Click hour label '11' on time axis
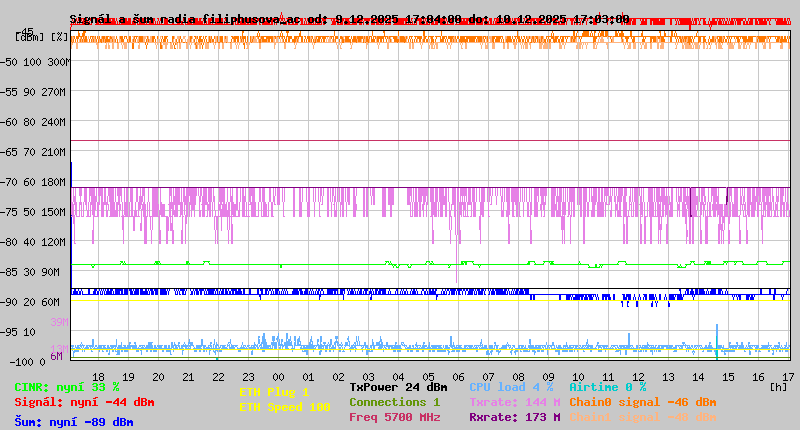This screenshot has width=800, height=430. tap(608, 377)
